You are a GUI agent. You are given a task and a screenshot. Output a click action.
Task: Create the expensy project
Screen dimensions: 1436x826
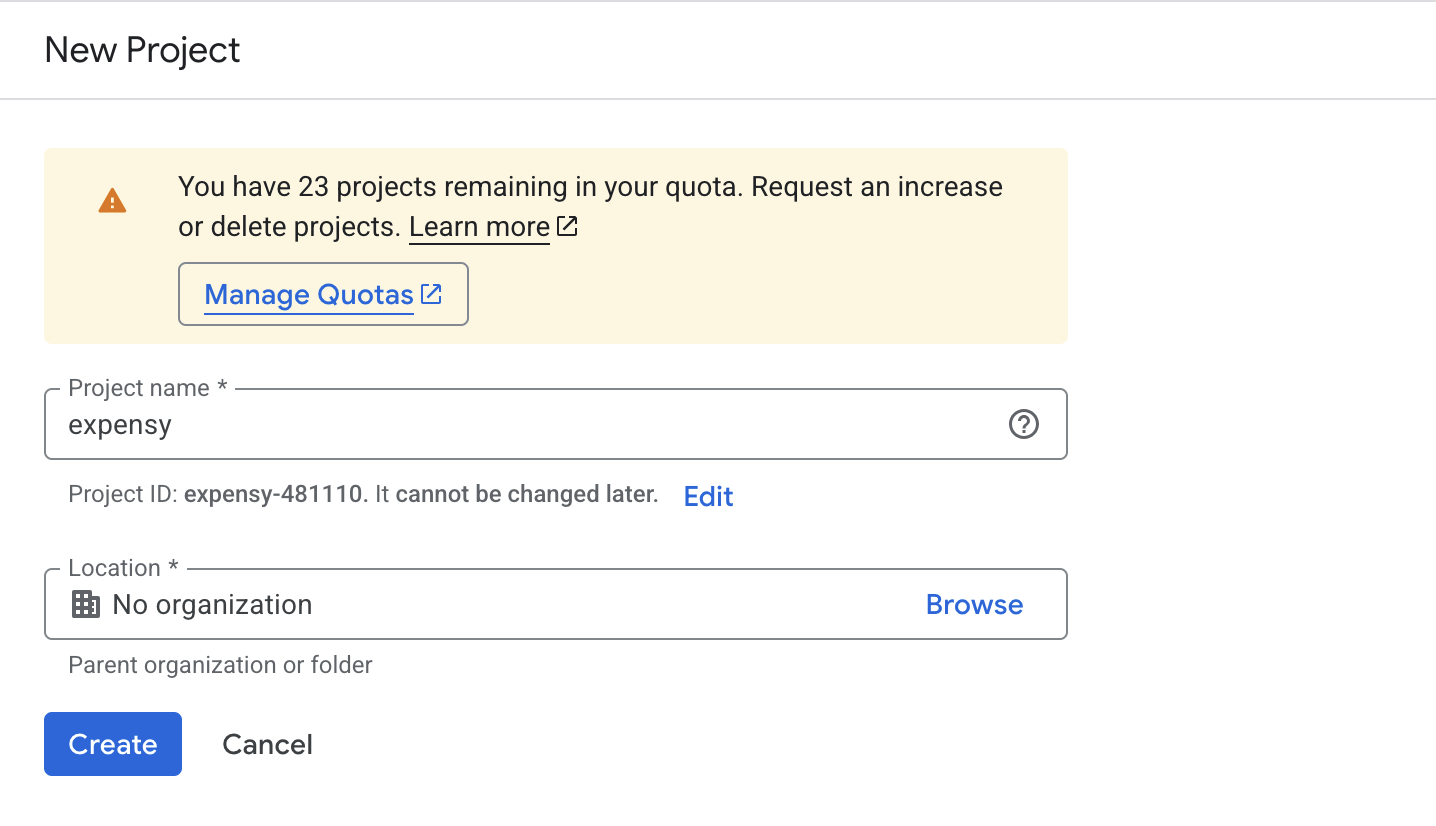click(112, 744)
